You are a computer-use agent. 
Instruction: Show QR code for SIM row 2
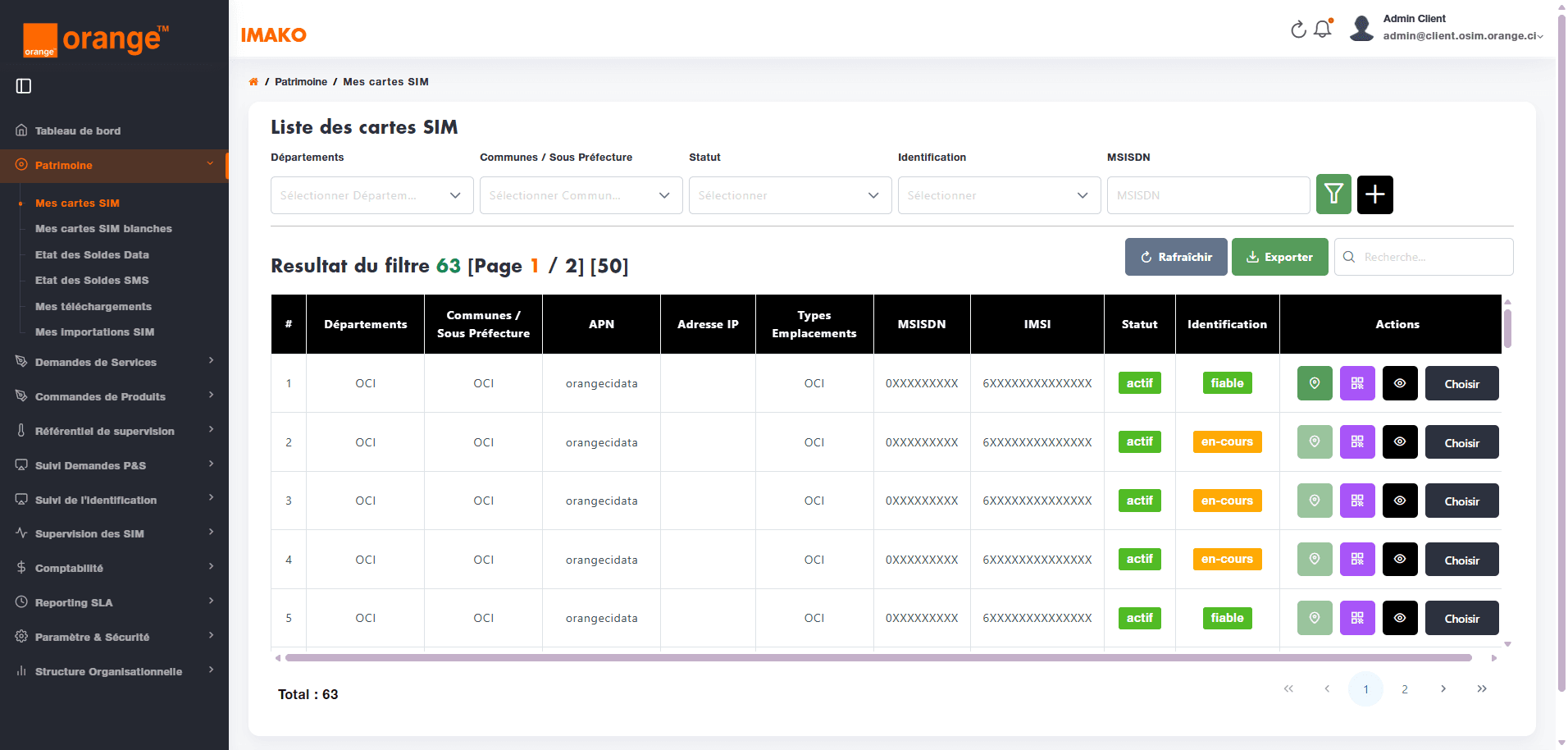(x=1357, y=442)
